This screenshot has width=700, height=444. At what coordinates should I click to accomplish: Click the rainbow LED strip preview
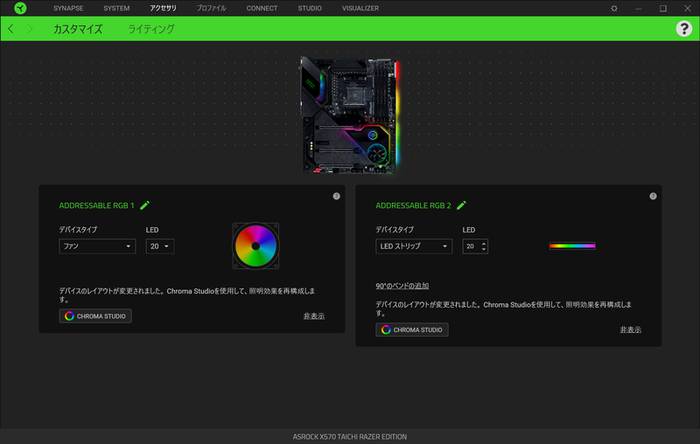572,246
